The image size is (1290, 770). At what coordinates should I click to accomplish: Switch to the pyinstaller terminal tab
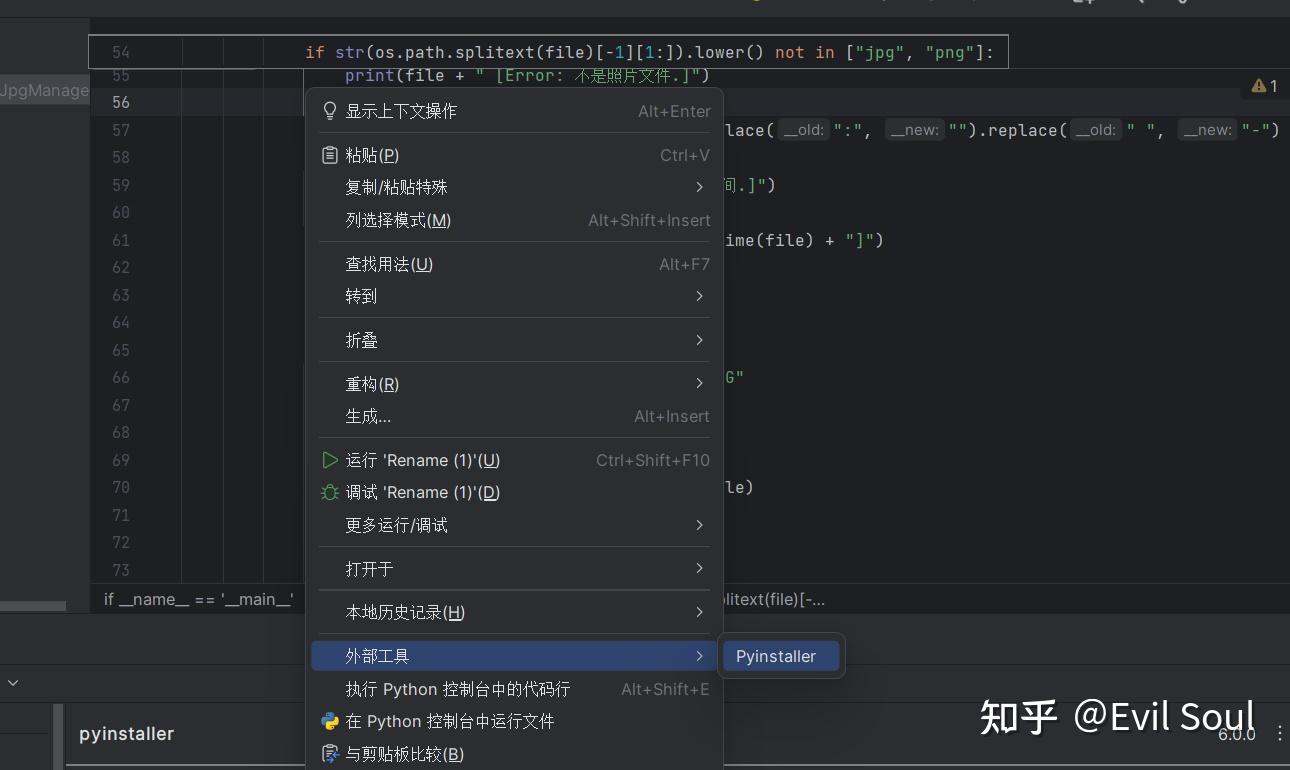126,734
